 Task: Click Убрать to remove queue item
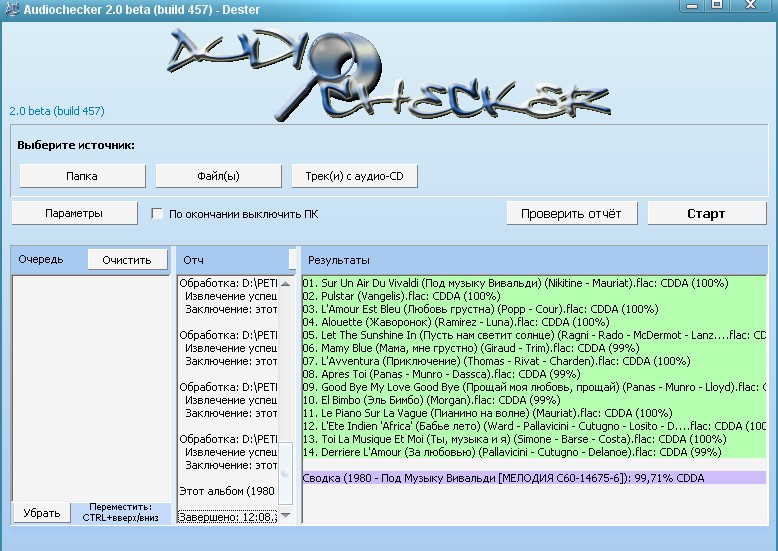pyautogui.click(x=42, y=512)
